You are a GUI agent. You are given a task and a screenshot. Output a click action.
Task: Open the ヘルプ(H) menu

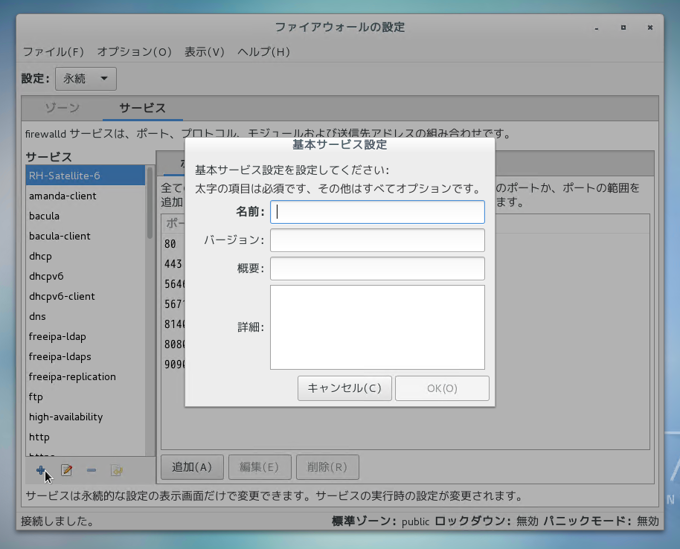(264, 52)
